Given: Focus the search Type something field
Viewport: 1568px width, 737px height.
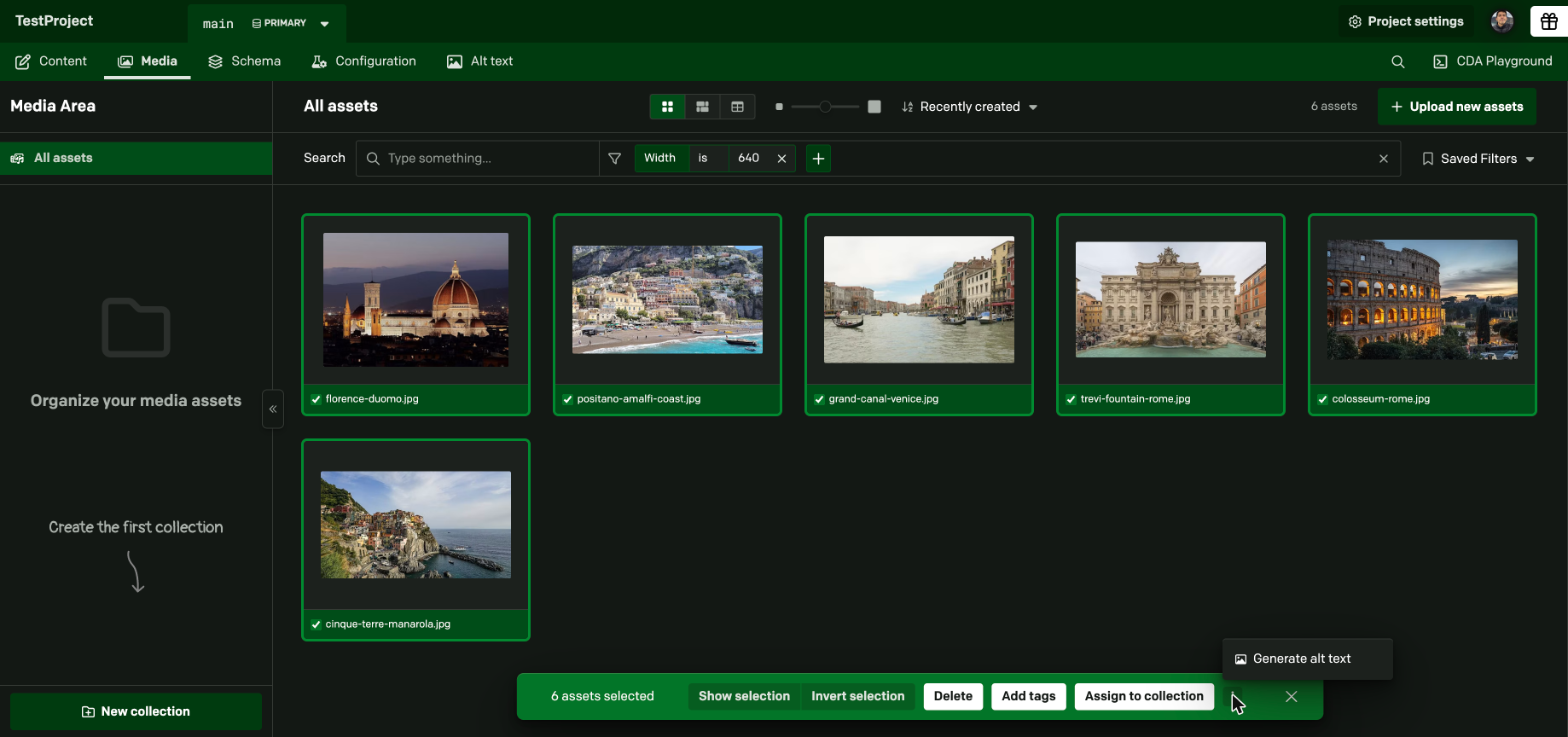Looking at the screenshot, I should (478, 158).
